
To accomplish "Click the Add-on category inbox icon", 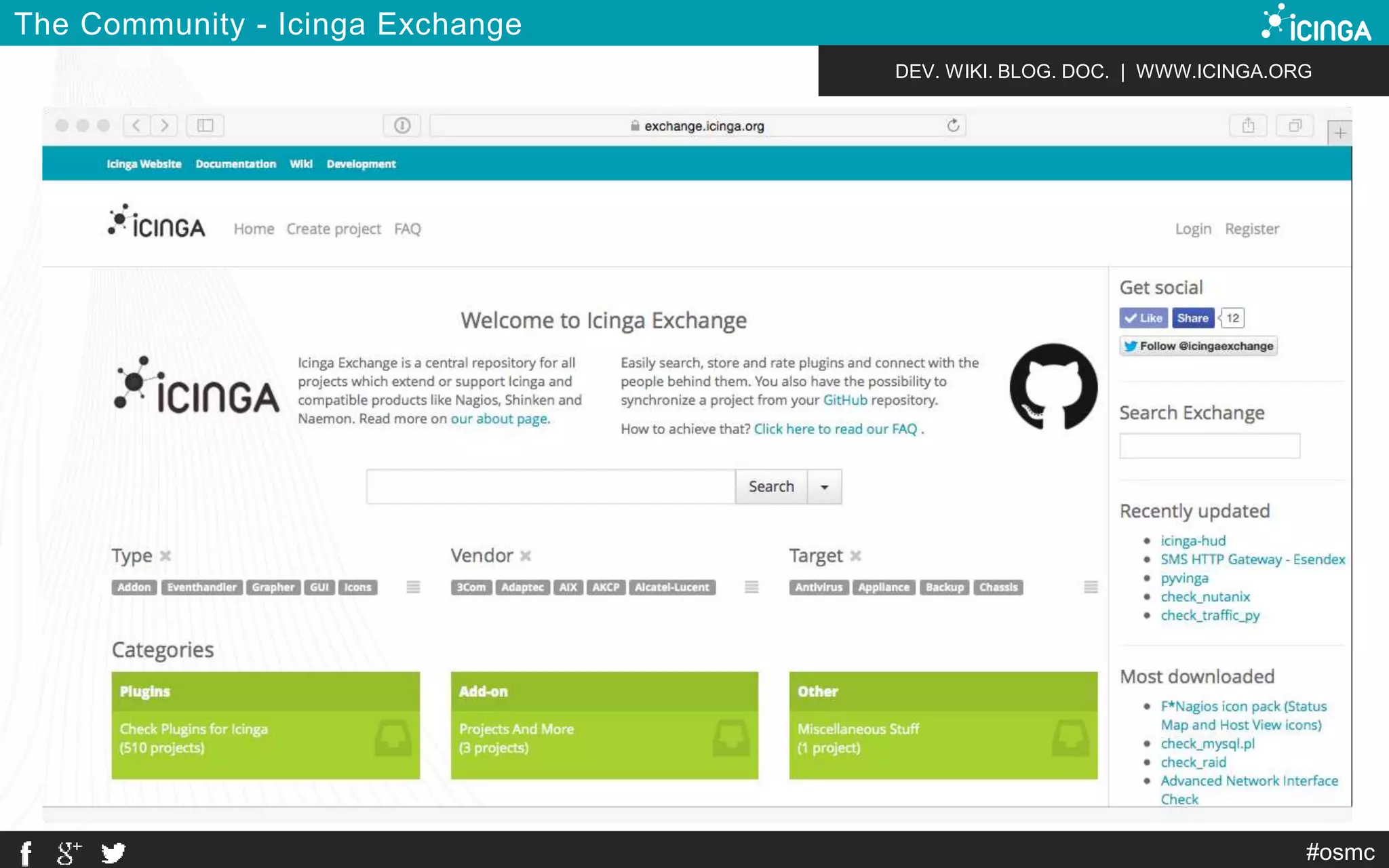I will [x=731, y=738].
